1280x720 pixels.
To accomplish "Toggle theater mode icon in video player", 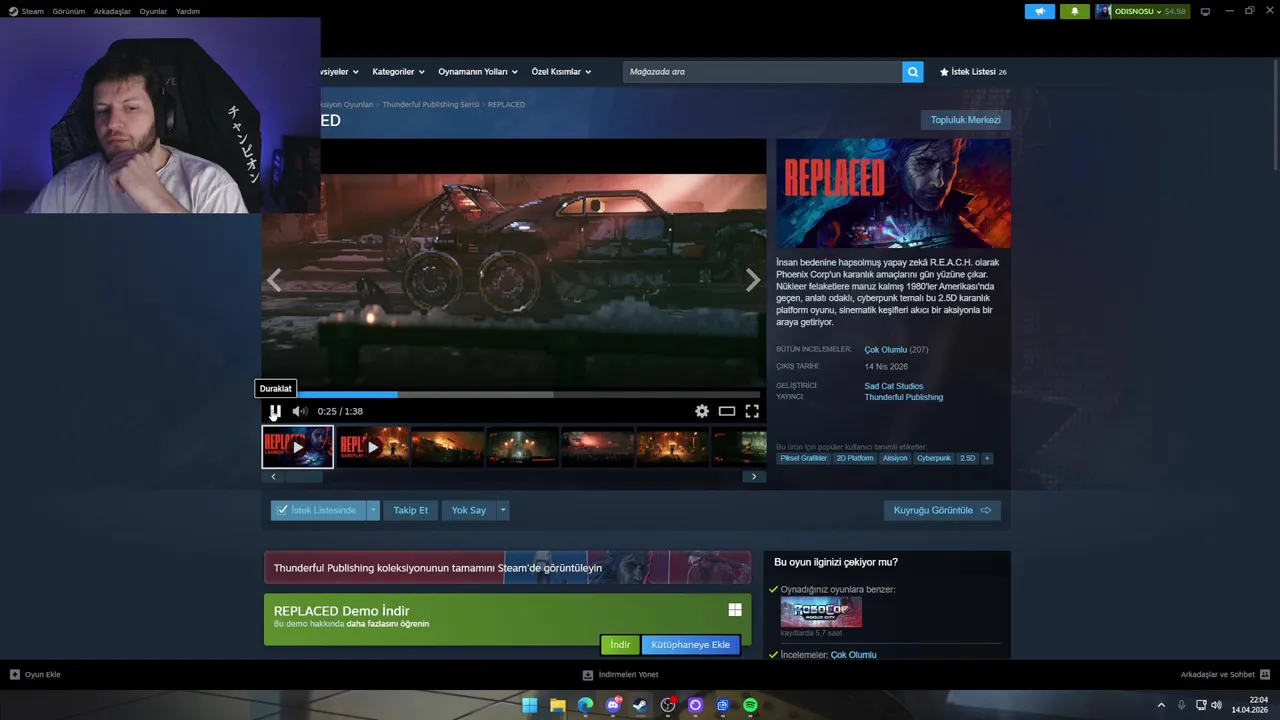I will (727, 411).
